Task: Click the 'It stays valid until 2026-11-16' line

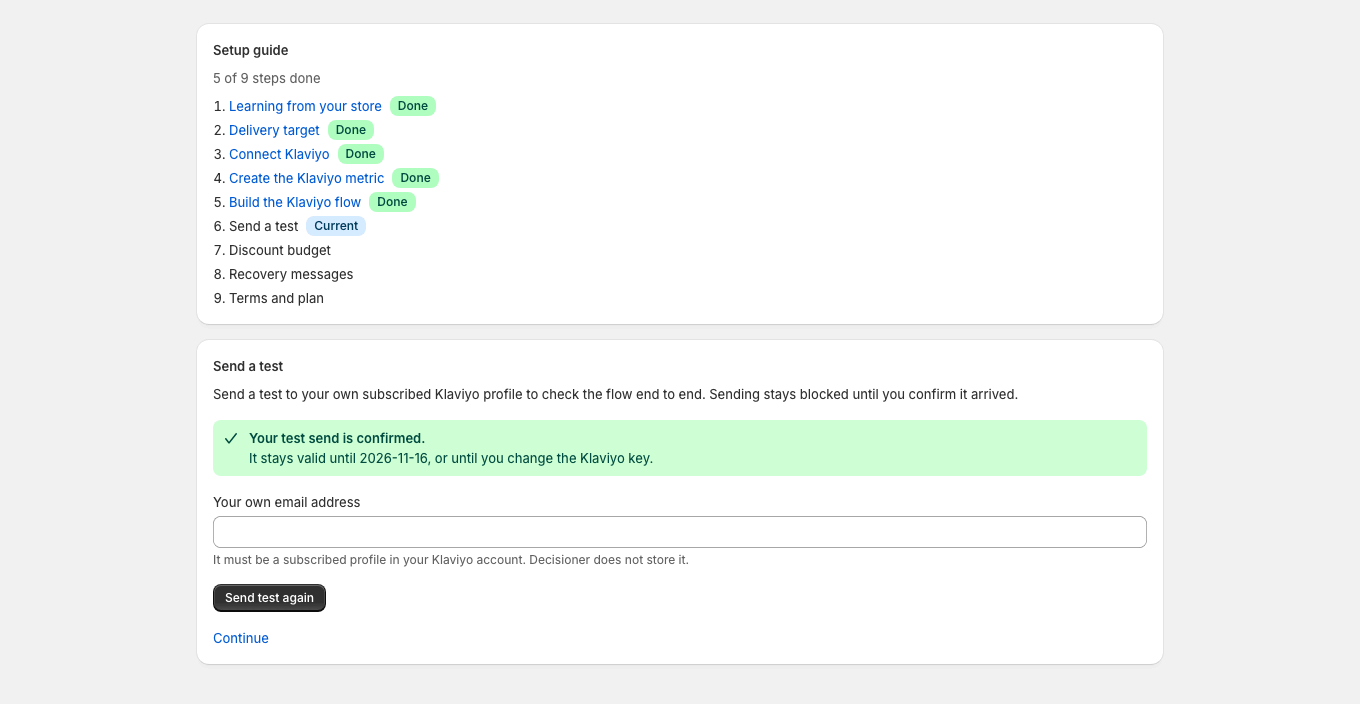Action: 451,458
